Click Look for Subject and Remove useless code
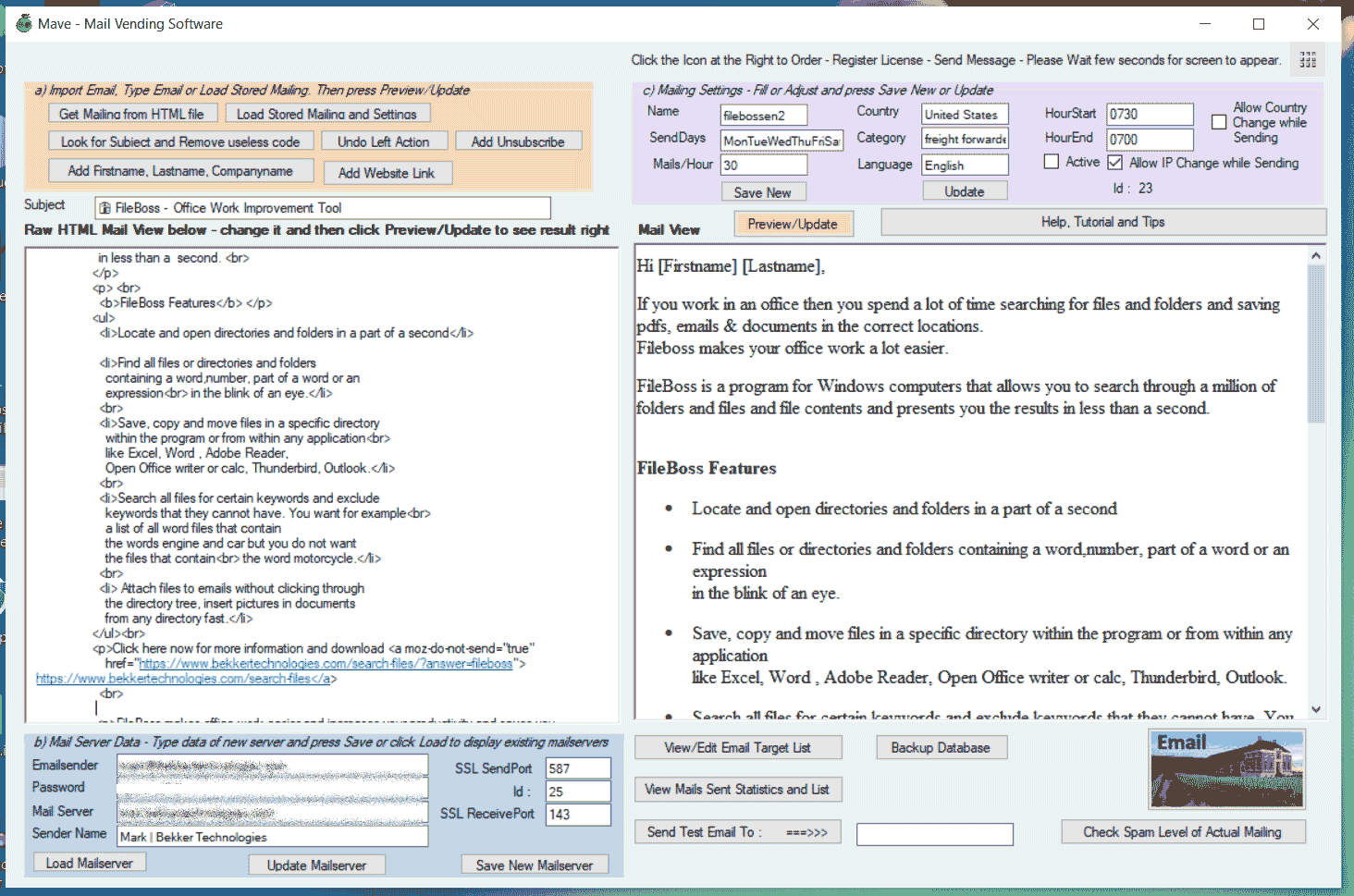The height and width of the screenshot is (896, 1354). [180, 141]
